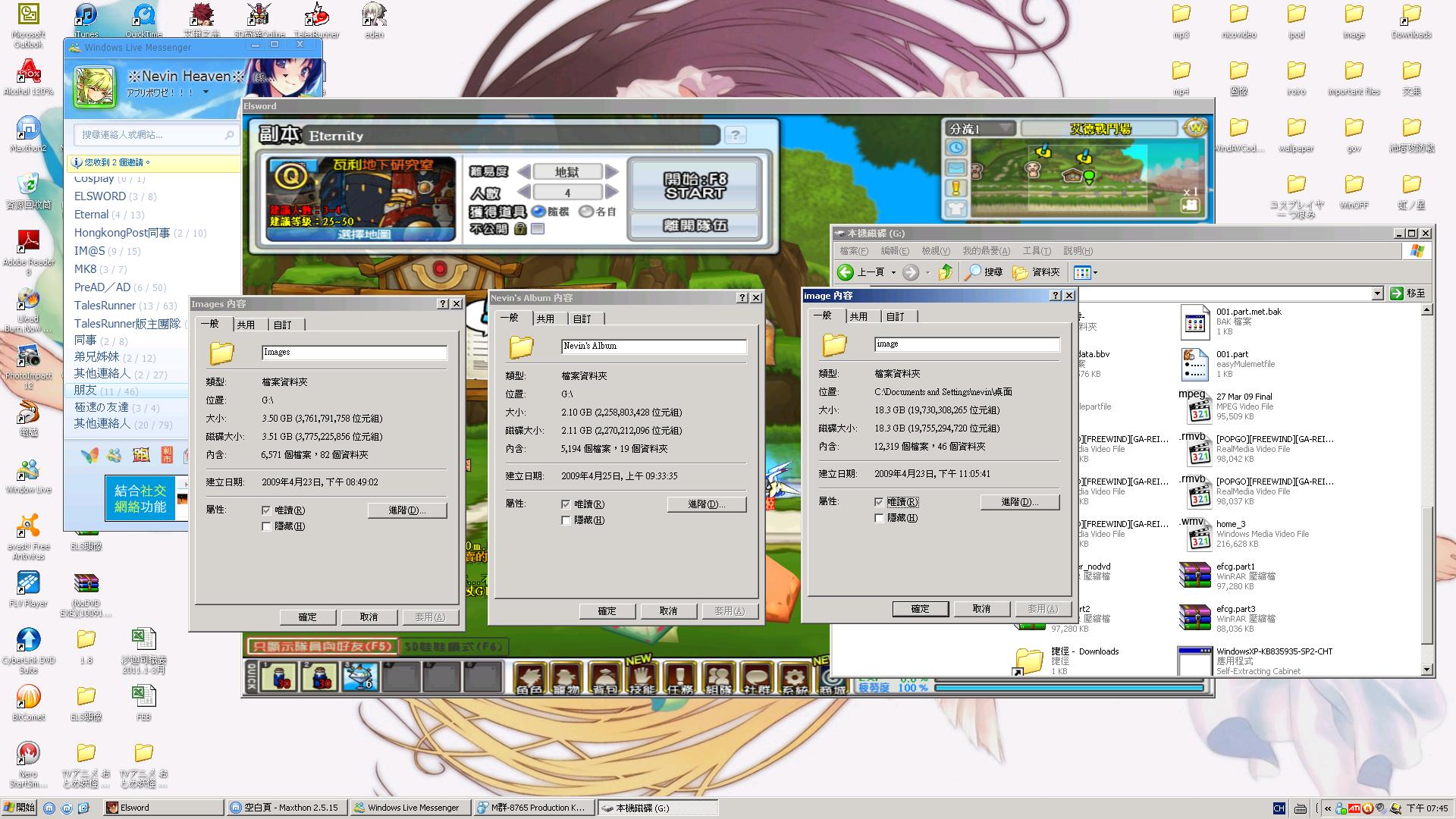
Task: Enable hidden checkbox in Nevin's Album properties
Action: [x=566, y=520]
